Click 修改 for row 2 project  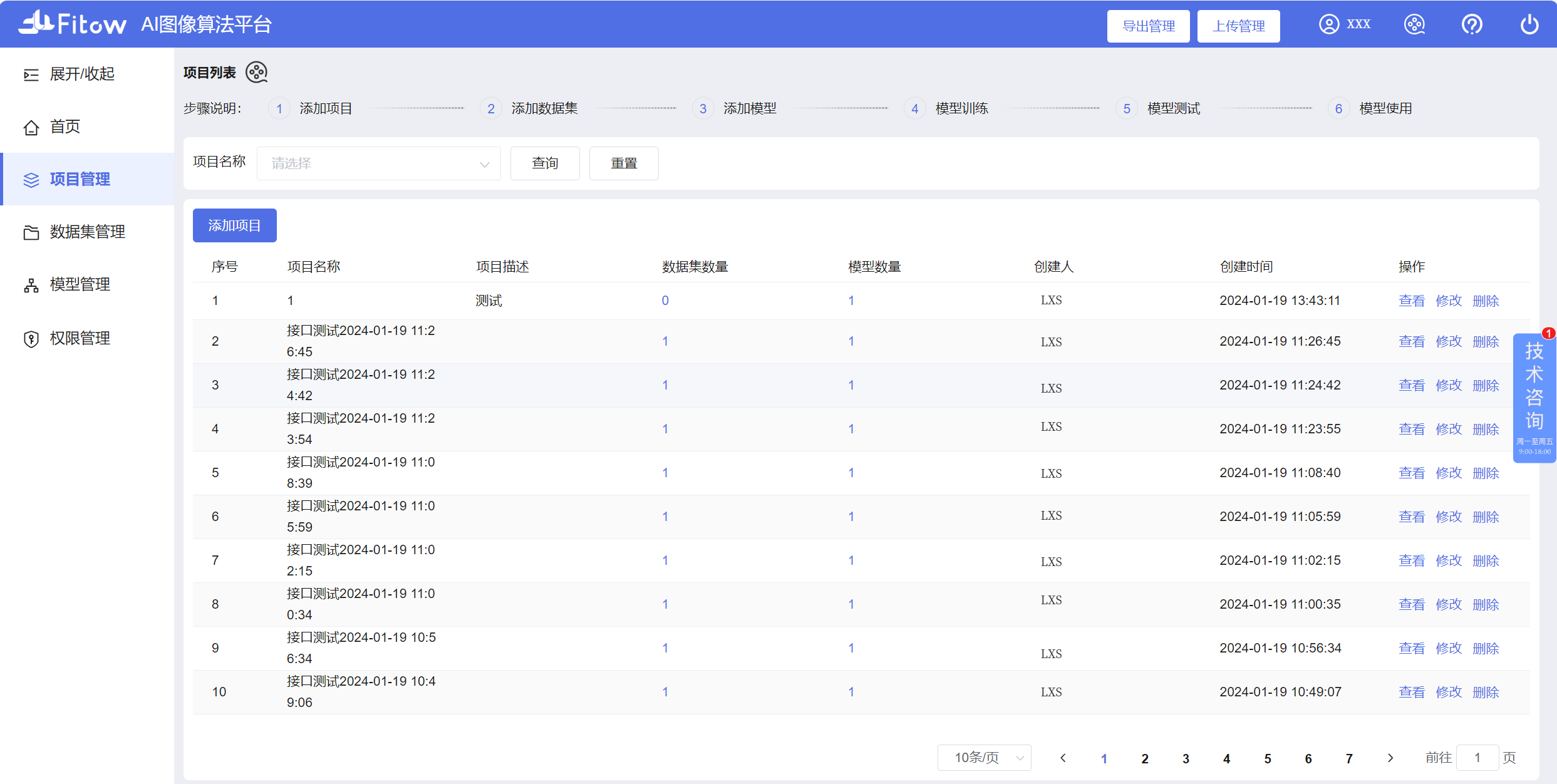tap(1449, 341)
